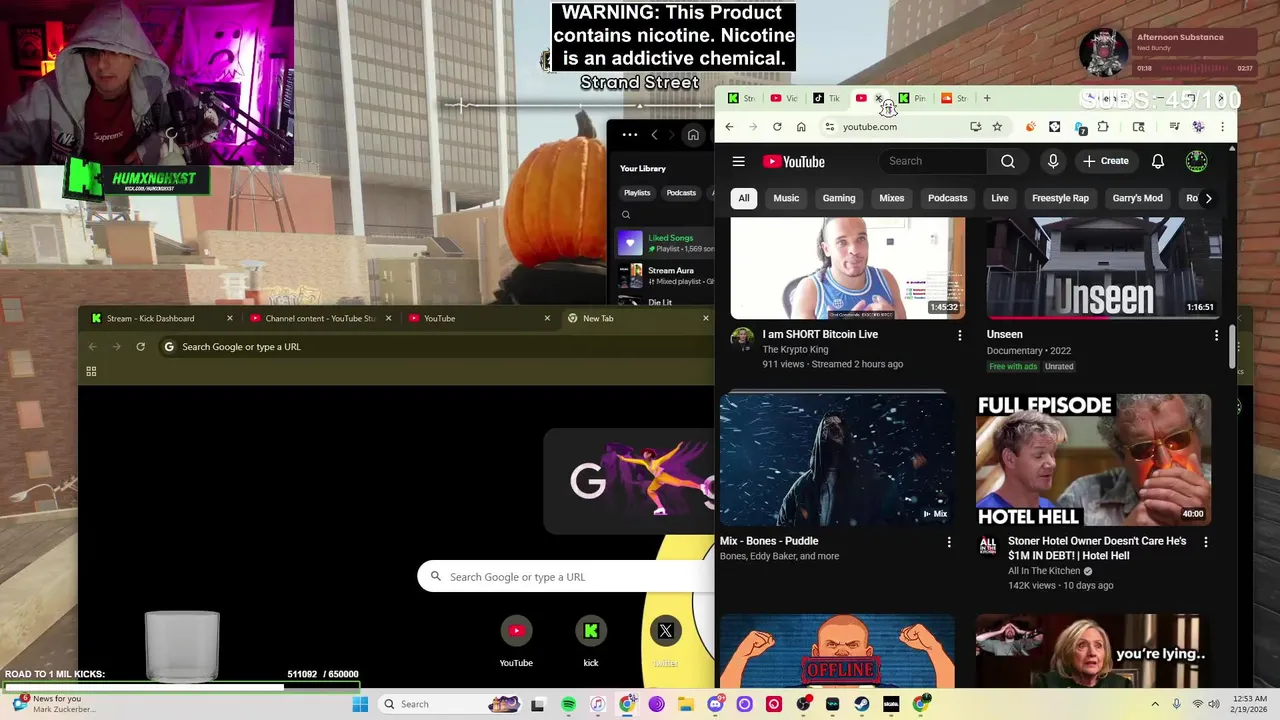Viewport: 1280px width, 720px height.
Task: Open the Spotify three-dot menu
Action: point(629,135)
